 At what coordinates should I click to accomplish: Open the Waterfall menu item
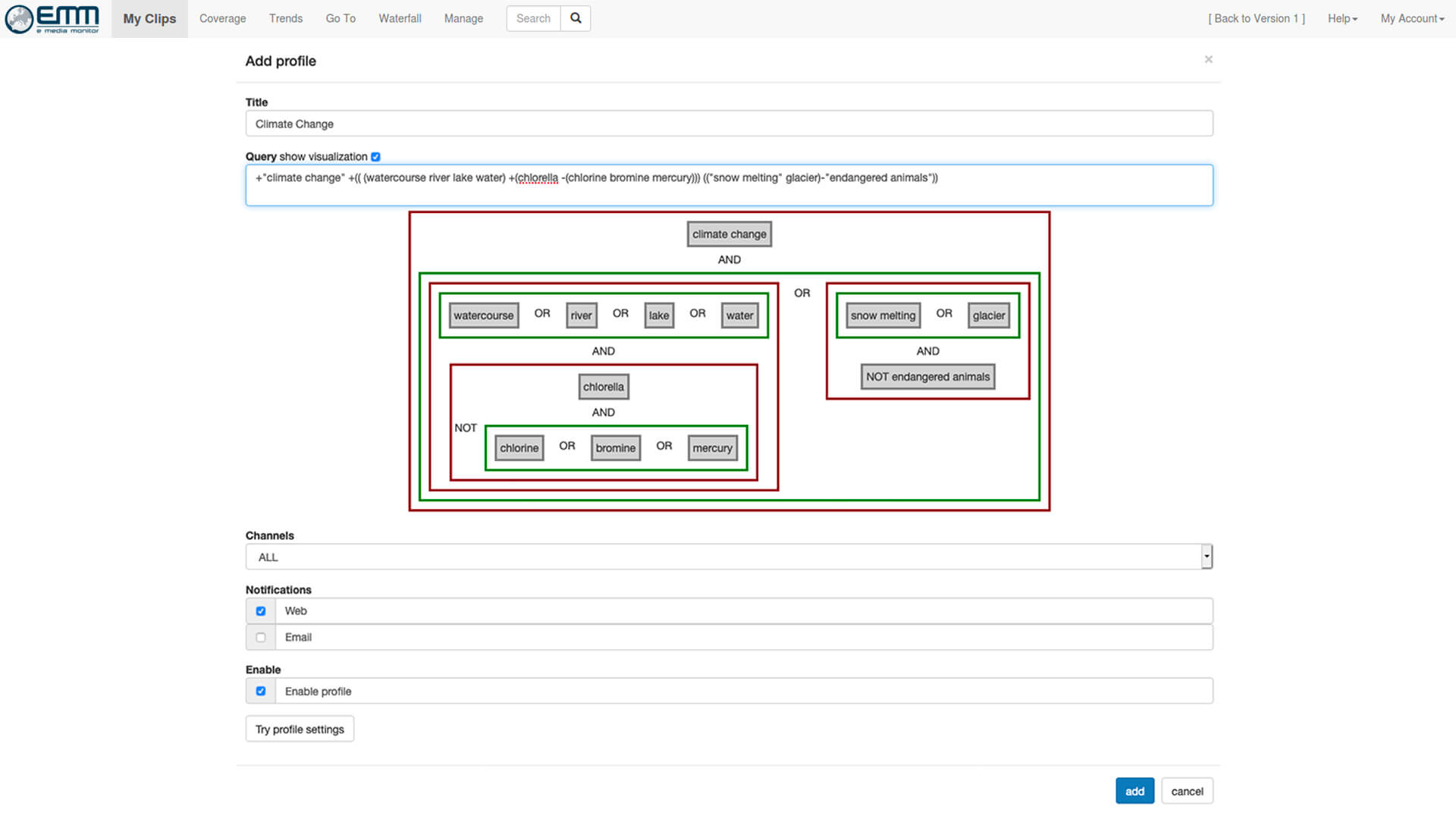pyautogui.click(x=400, y=18)
